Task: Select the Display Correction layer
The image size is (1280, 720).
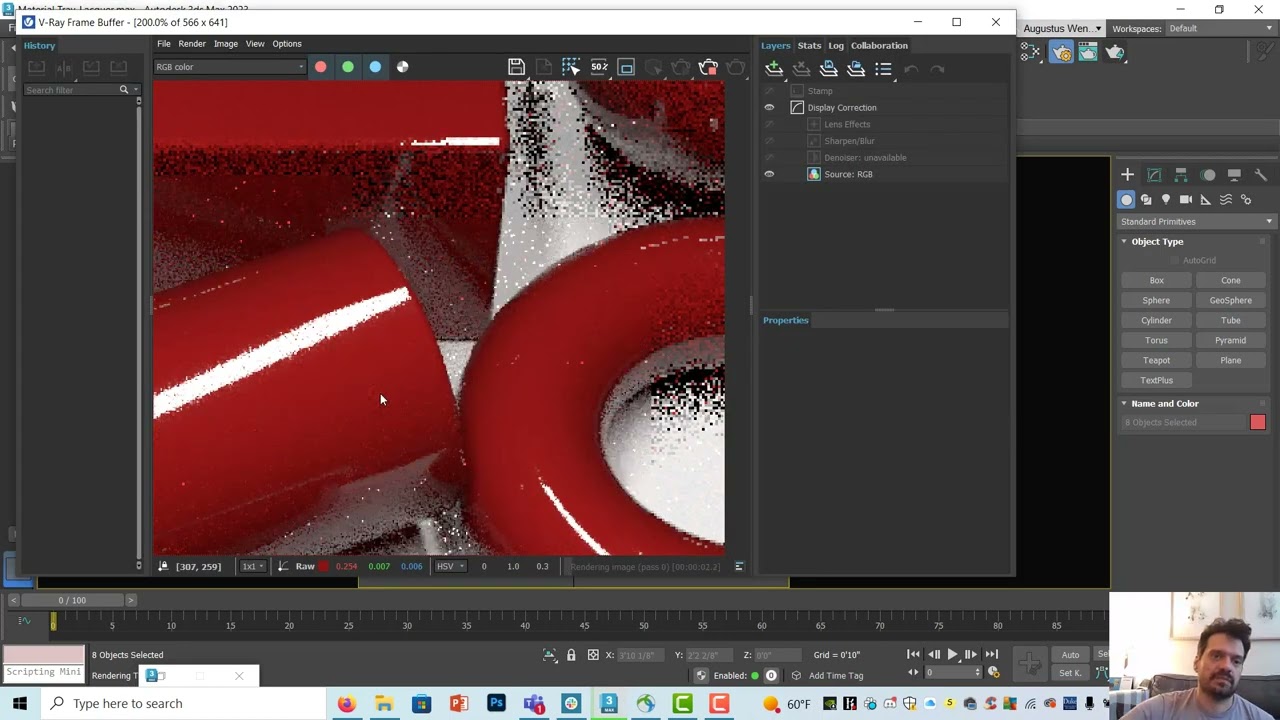Action: pos(842,107)
